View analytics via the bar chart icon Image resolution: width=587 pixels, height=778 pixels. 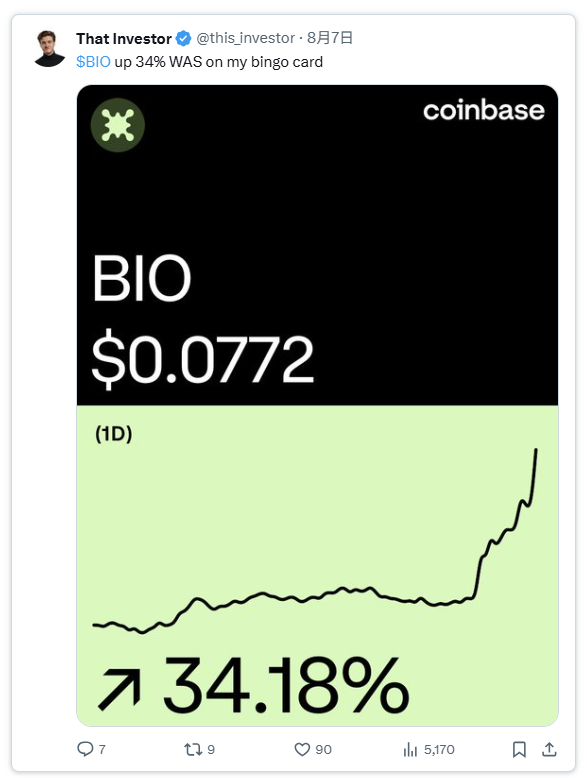click(410, 749)
